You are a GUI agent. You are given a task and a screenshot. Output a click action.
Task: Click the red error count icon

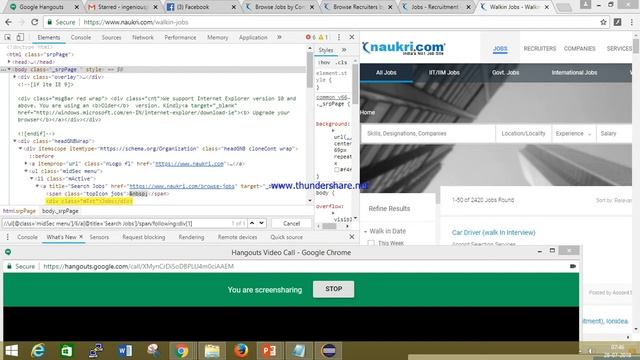(x=308, y=37)
